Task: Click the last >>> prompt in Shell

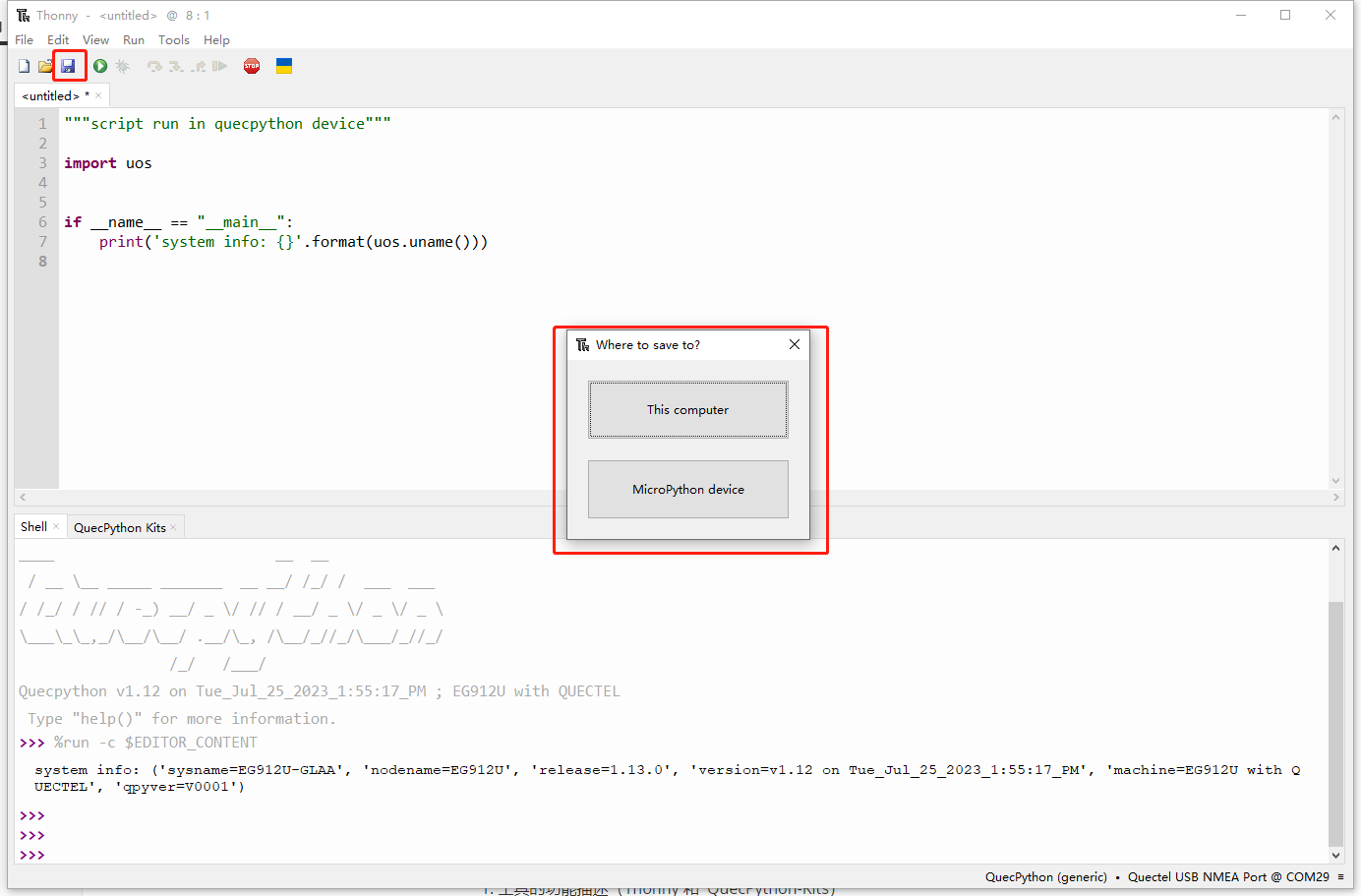Action: coord(32,856)
